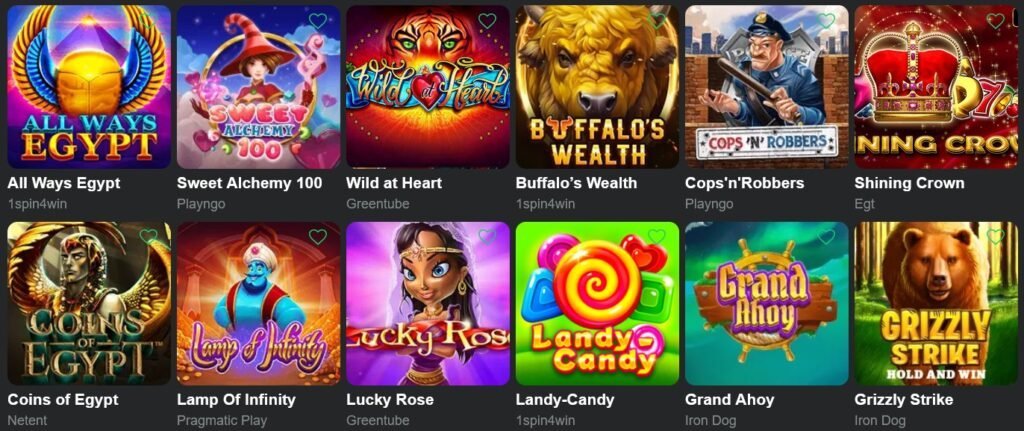Viewport: 1024px width, 431px height.
Task: Open Grand Ahoy game artwork
Action: (x=767, y=304)
